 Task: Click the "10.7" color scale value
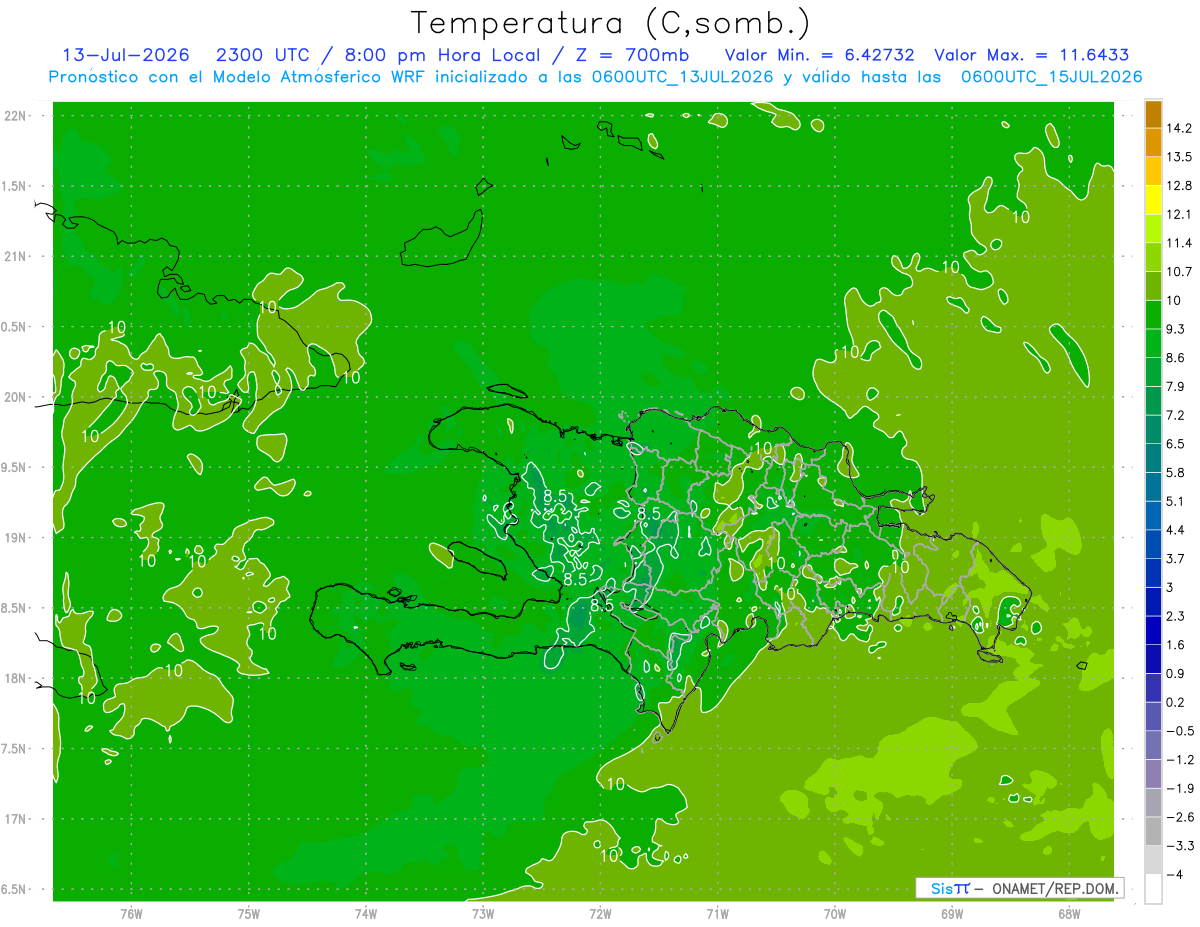coord(1178,272)
